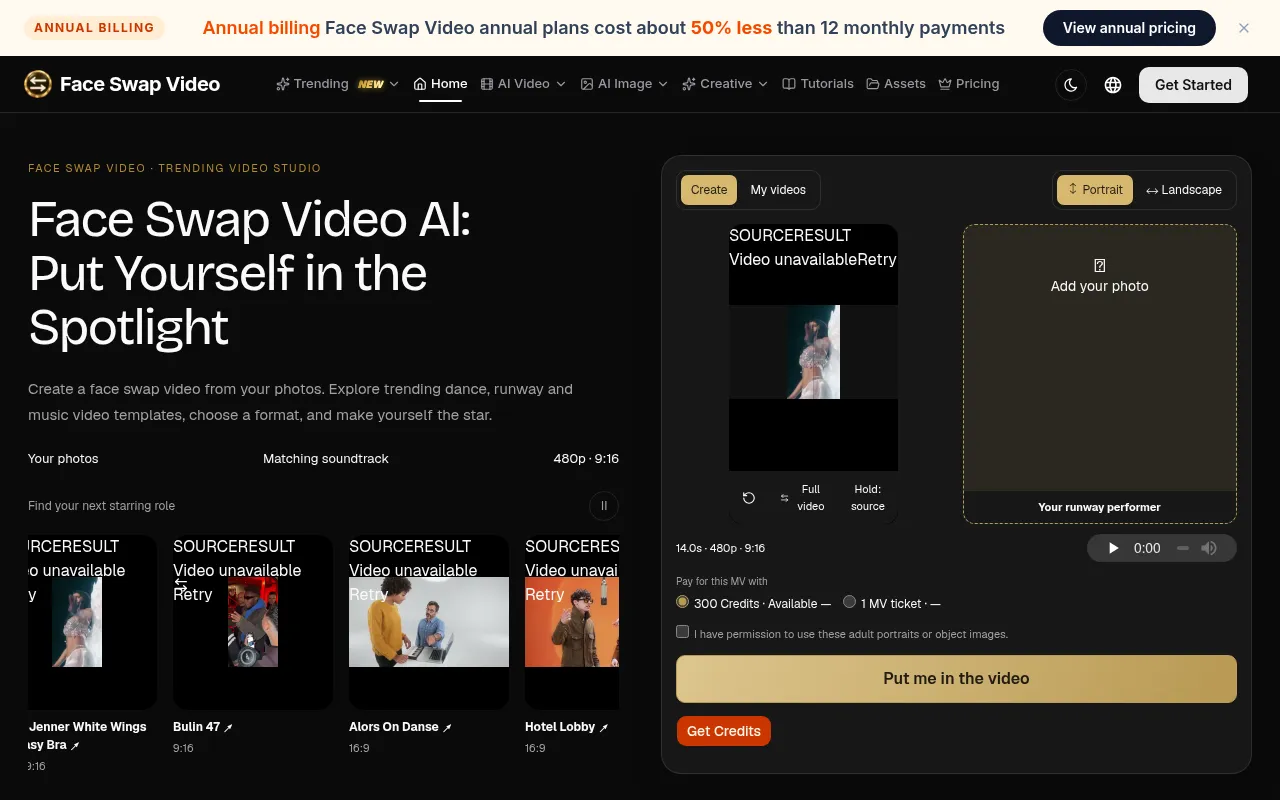Image resolution: width=1280 pixels, height=800 pixels.
Task: Switch to My videos tab
Action: click(x=778, y=190)
